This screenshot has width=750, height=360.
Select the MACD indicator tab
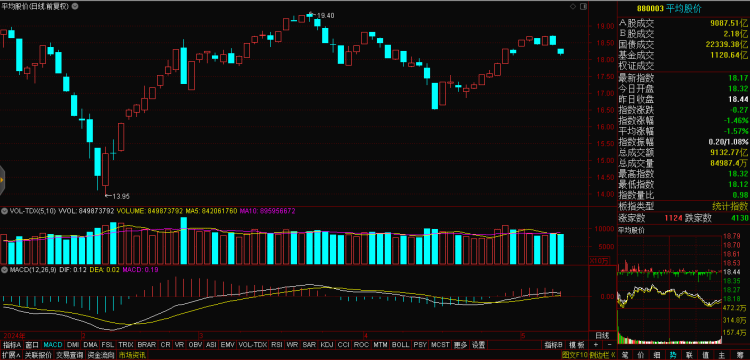[x=53, y=344]
